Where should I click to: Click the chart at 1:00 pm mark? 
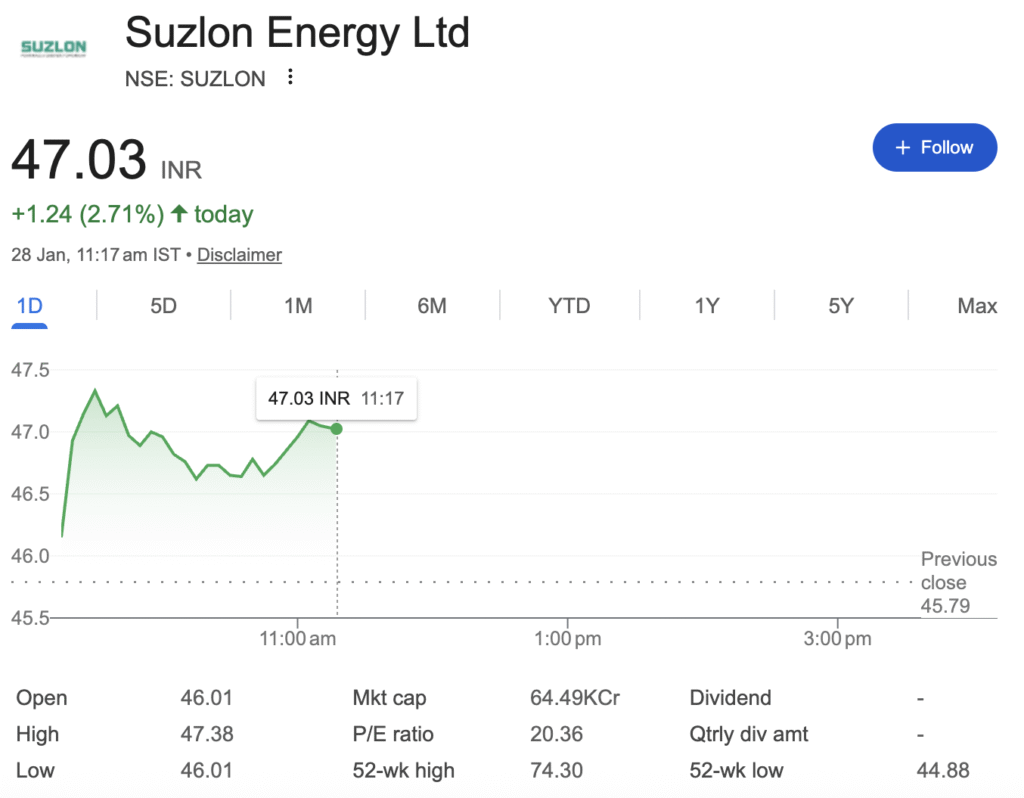pos(567,500)
